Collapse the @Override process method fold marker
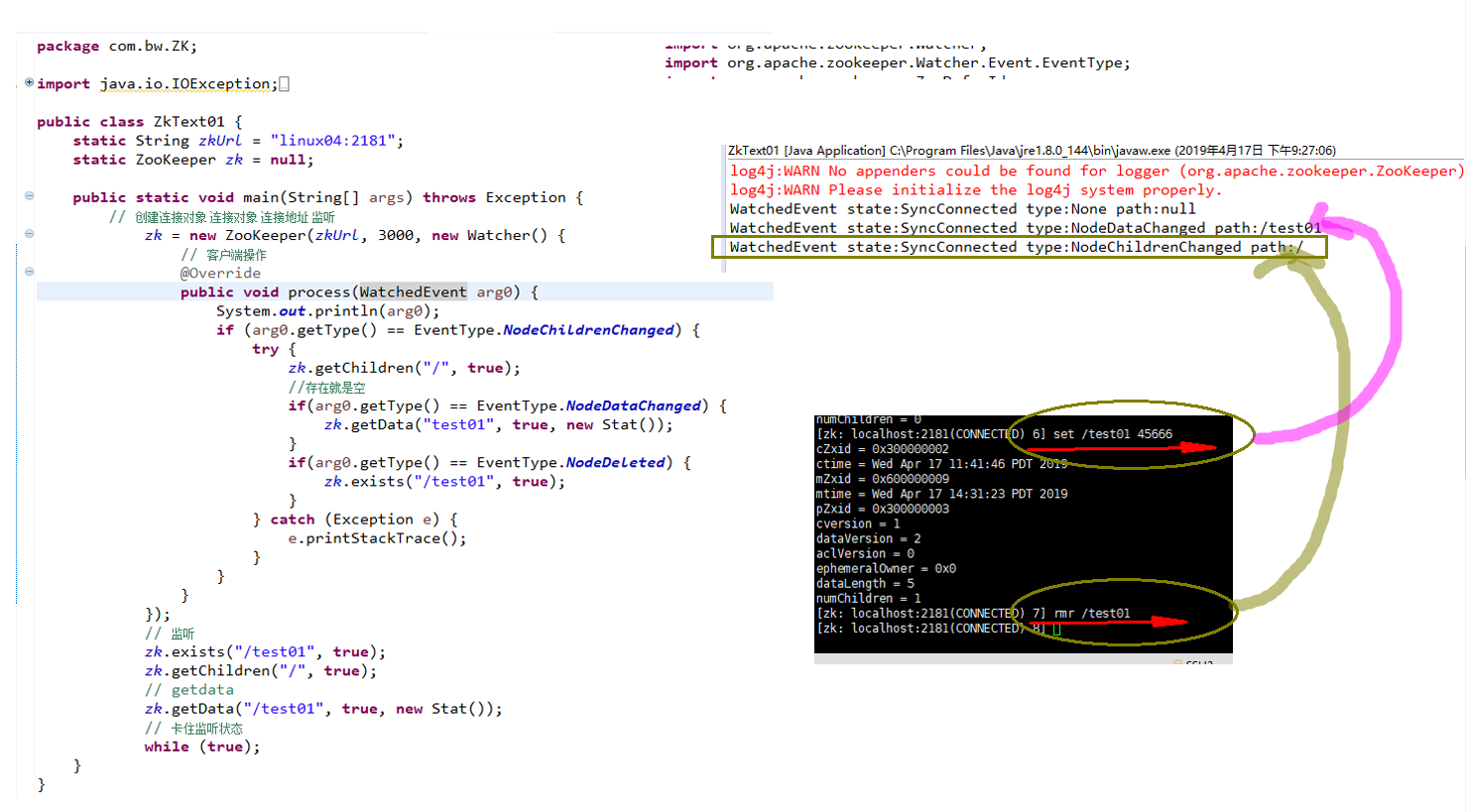1466x812 pixels. tap(29, 272)
